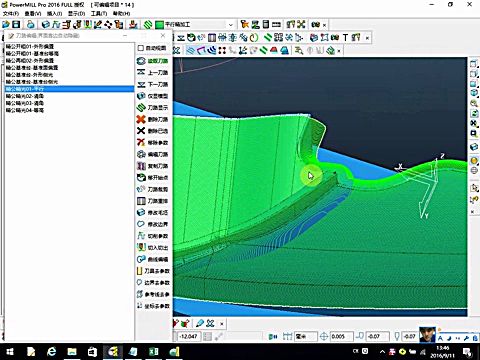Viewport: 480px width, 360px height.
Task: Select the first toolpath entry in list
Action: [x=69, y=46]
